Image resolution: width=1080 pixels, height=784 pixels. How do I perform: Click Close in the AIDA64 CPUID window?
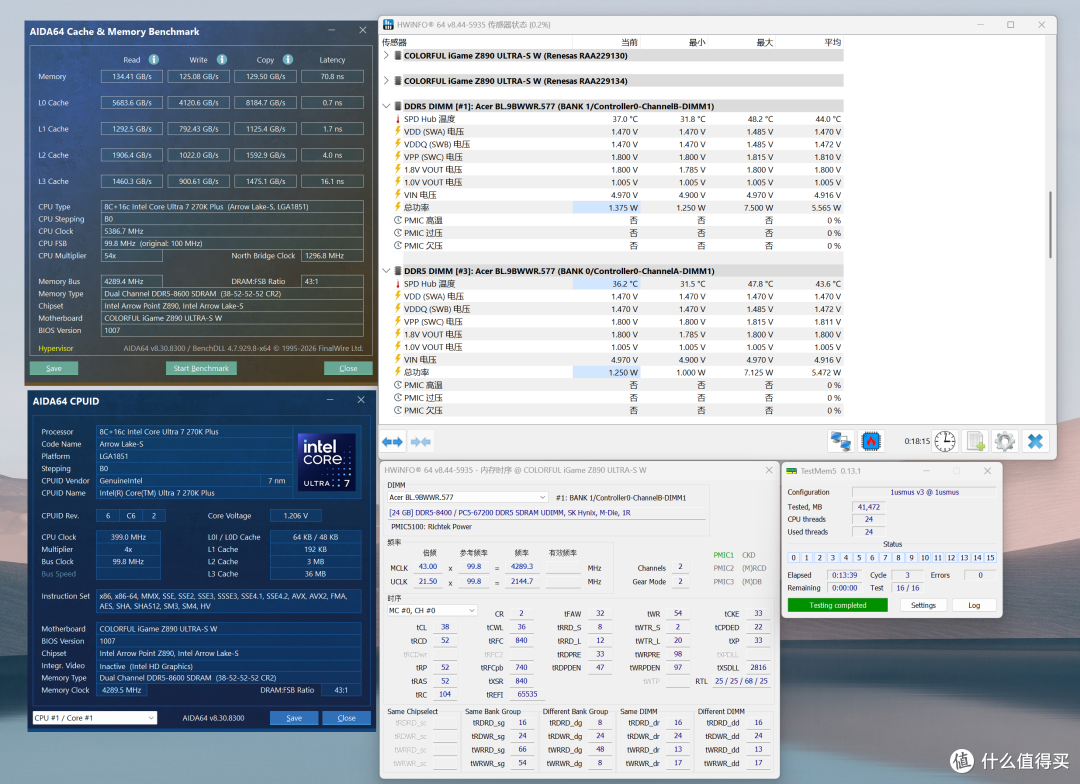[x=346, y=718]
